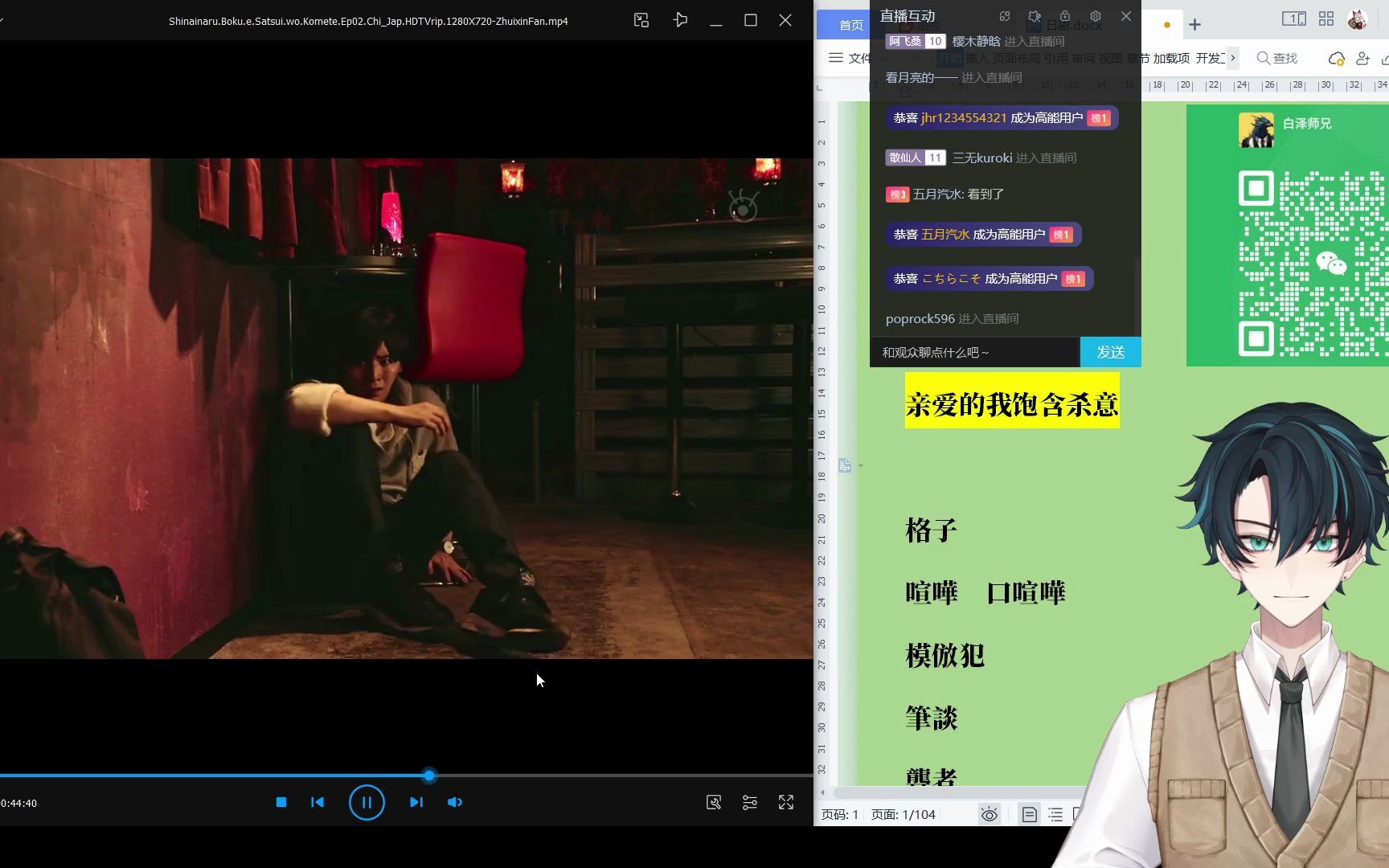
Task: Click the word 格子 in the document
Action: 931,530
